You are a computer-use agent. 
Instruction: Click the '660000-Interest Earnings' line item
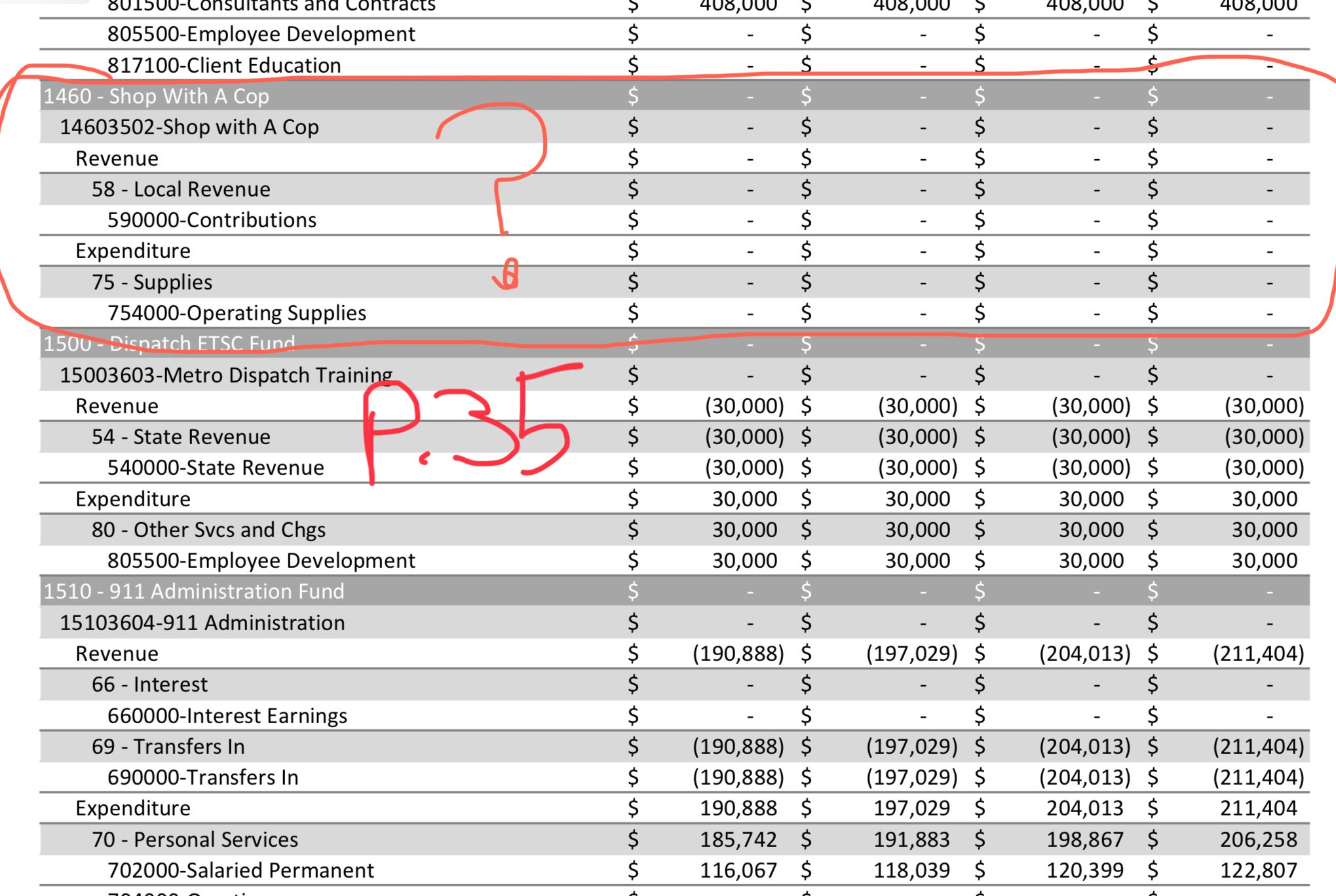[227, 716]
